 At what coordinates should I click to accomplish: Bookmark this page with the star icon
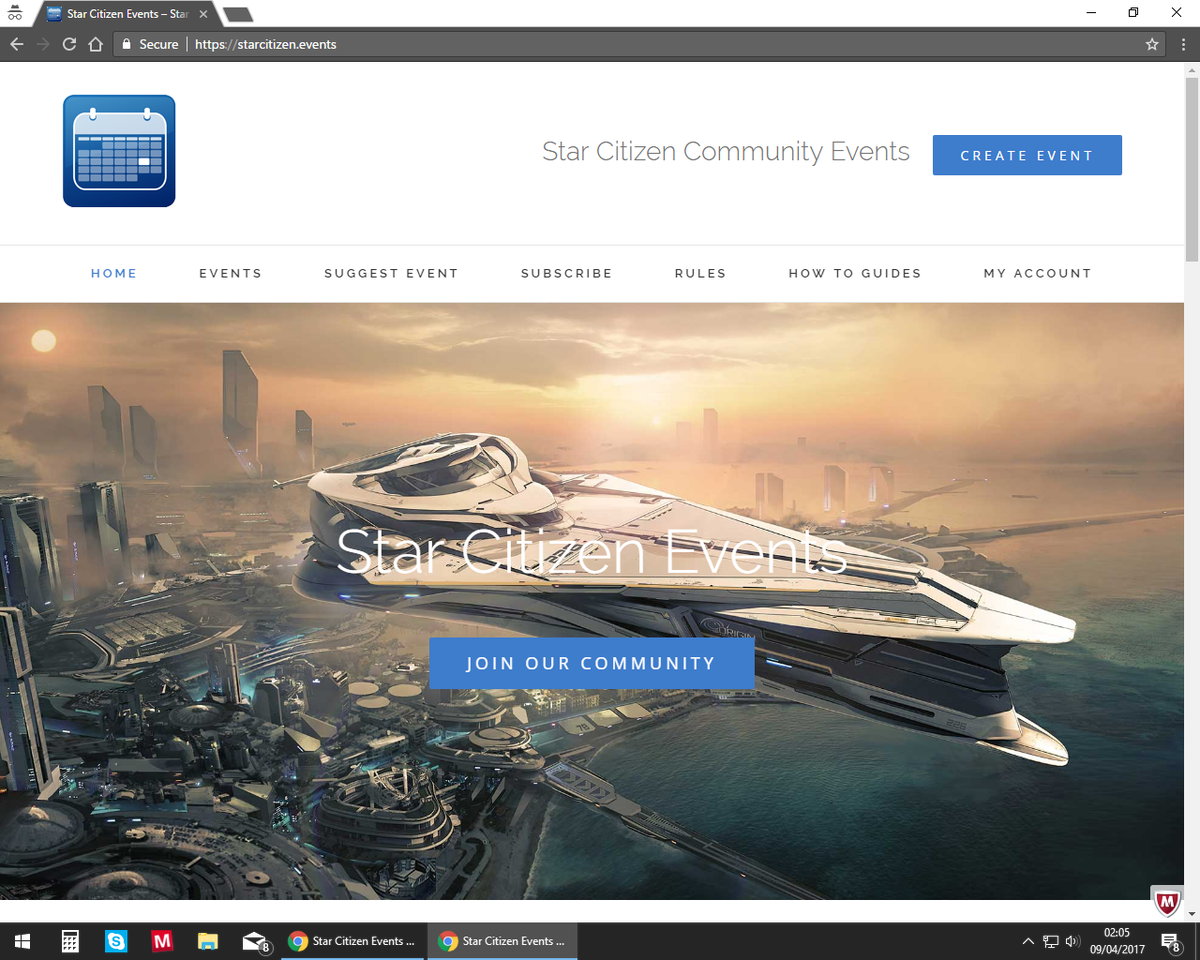click(1152, 44)
